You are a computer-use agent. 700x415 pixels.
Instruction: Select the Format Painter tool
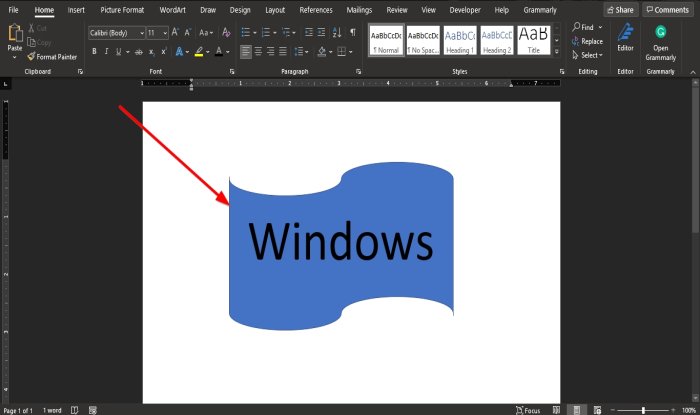click(x=52, y=57)
